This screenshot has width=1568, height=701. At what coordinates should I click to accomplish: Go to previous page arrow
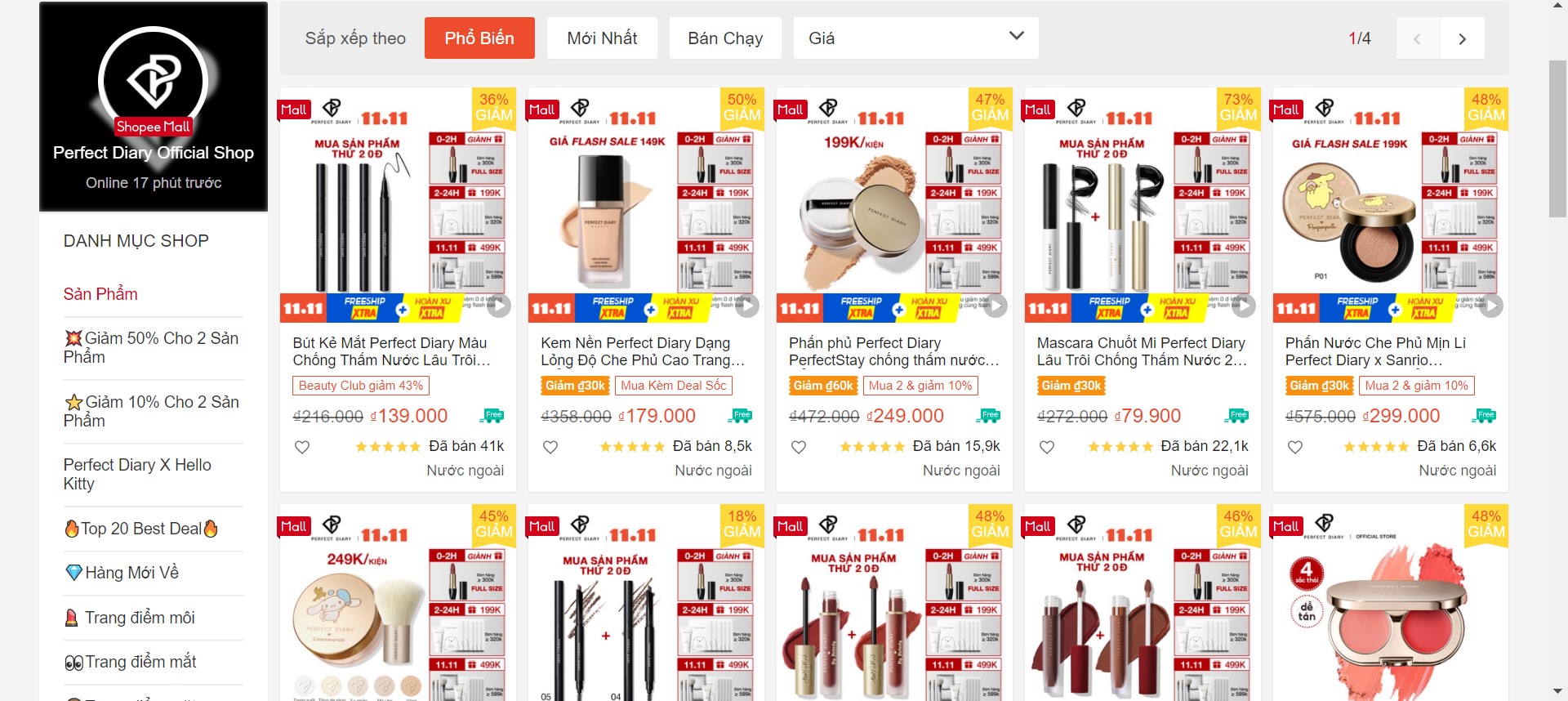tap(1418, 38)
